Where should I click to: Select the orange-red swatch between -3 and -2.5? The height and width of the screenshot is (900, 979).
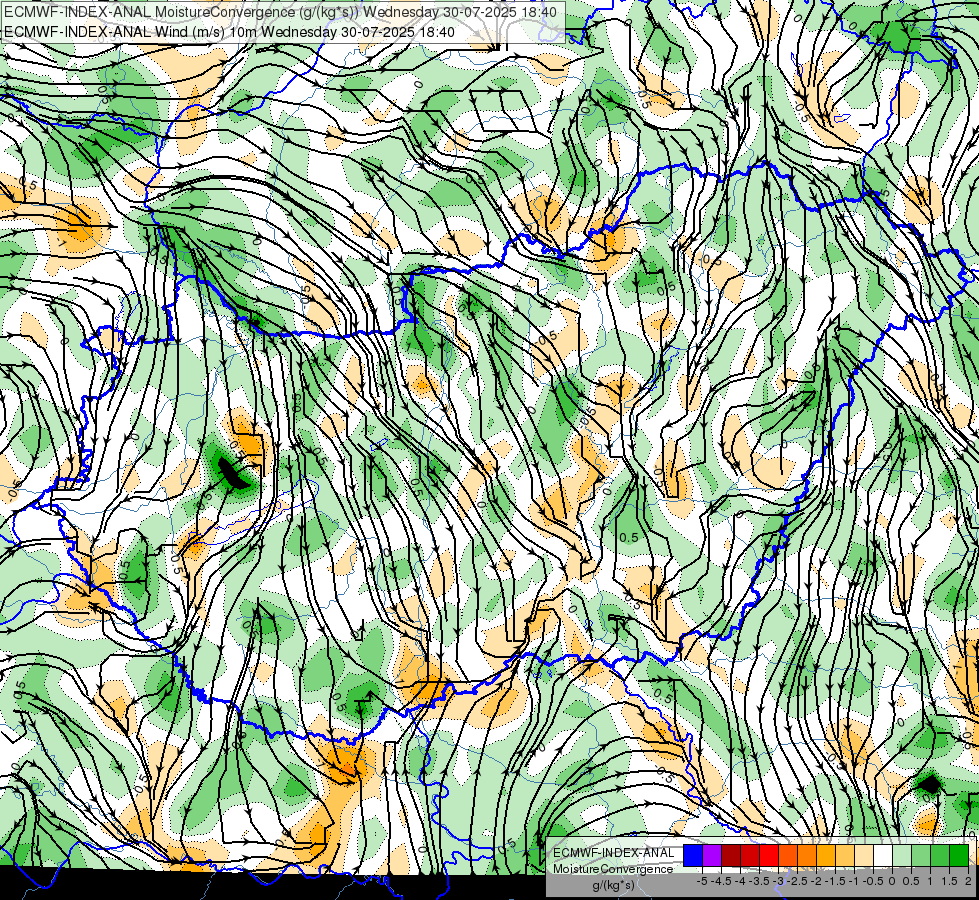[x=788, y=856]
